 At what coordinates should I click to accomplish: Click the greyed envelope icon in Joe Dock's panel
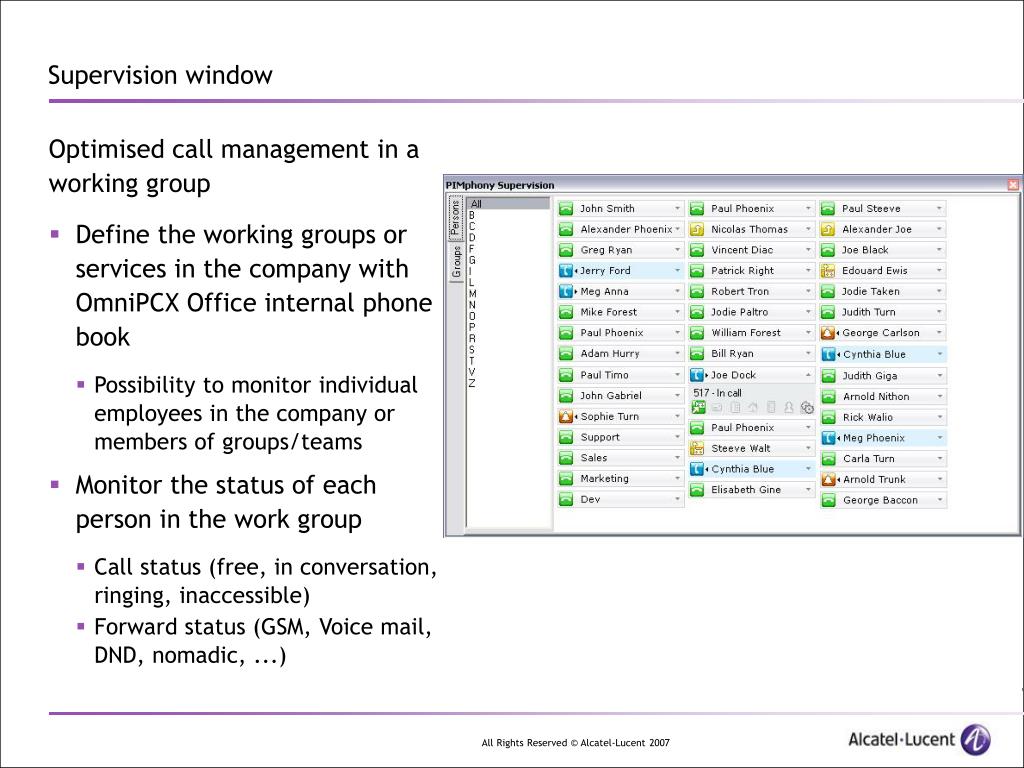pyautogui.click(x=716, y=408)
